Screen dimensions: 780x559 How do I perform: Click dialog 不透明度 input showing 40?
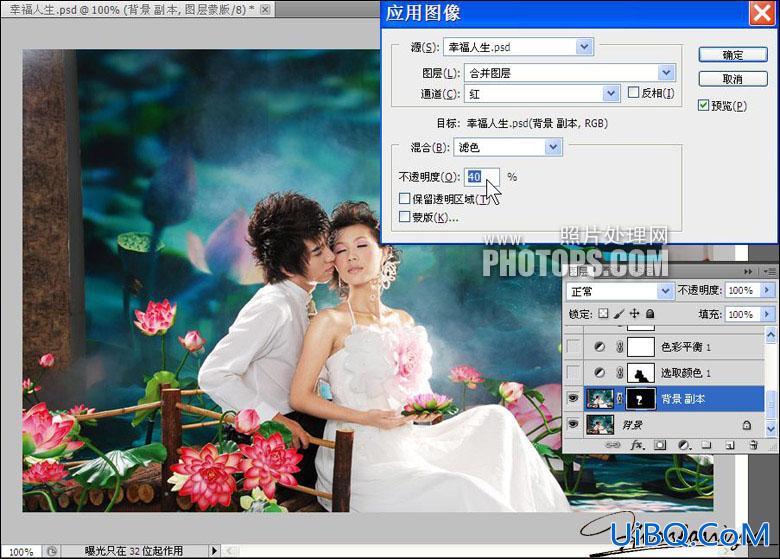(x=482, y=177)
